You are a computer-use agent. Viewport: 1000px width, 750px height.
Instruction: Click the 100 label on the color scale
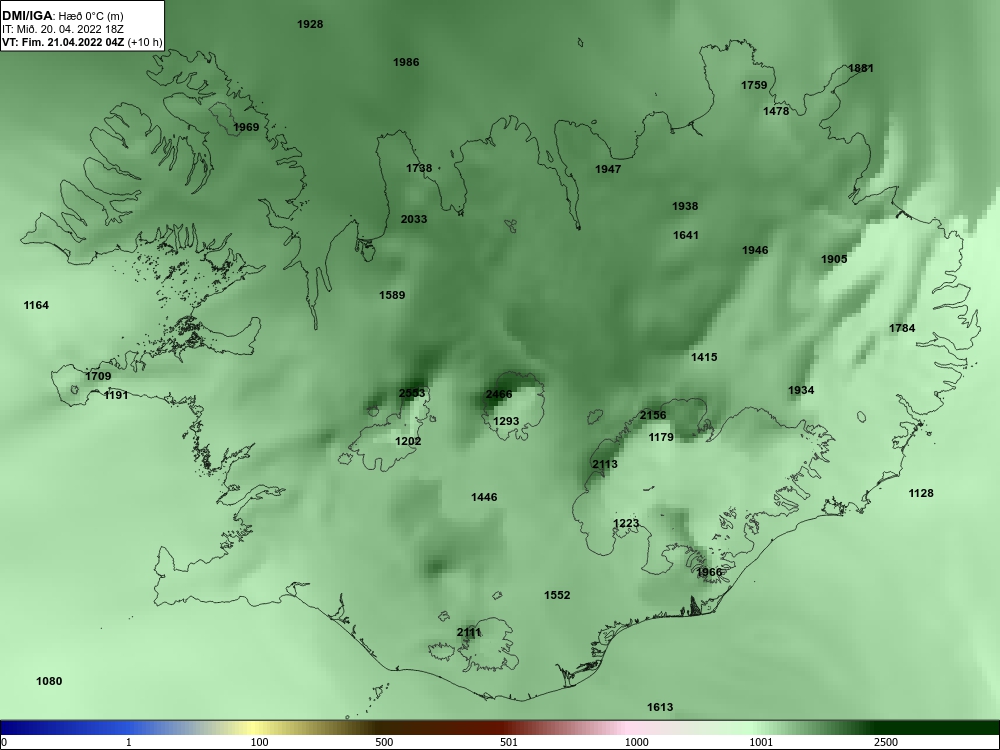tap(260, 742)
